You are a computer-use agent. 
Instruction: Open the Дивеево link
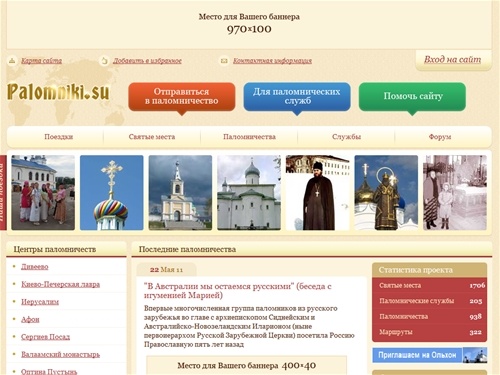[35, 267]
